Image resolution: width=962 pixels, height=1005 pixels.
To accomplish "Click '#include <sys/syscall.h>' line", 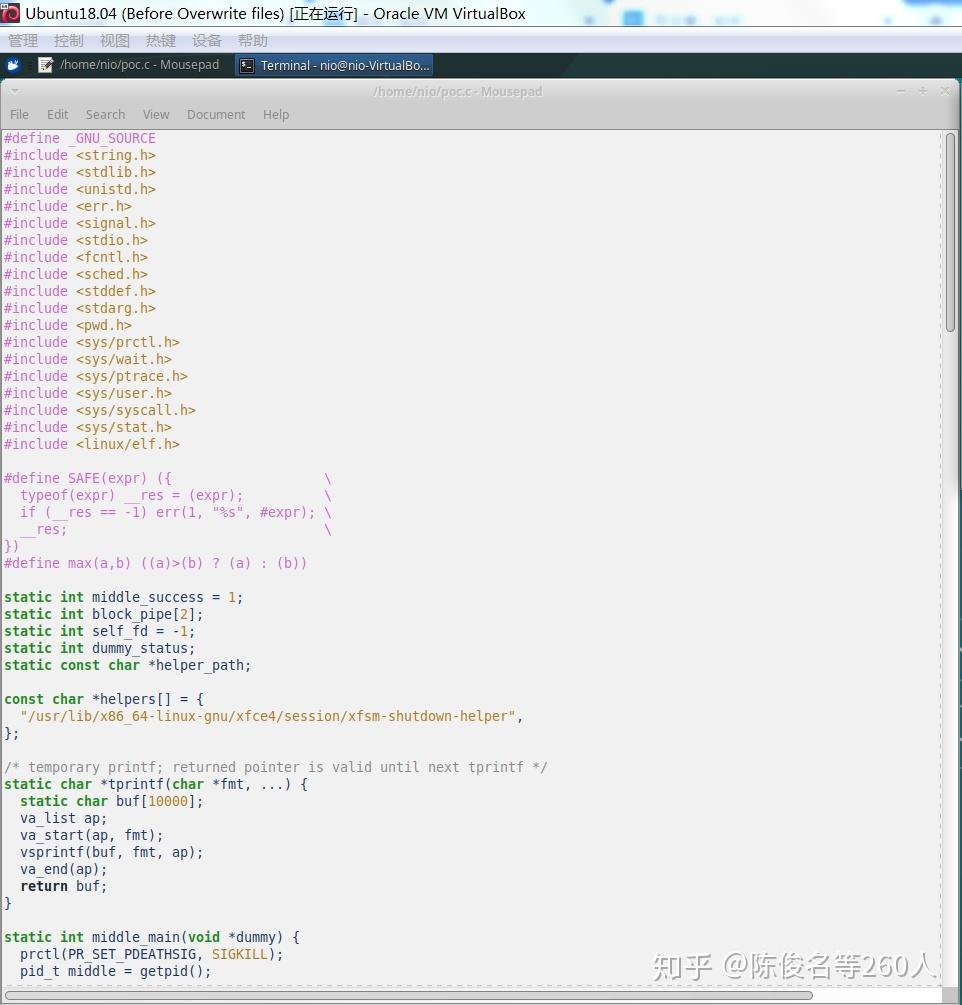I will (100, 410).
